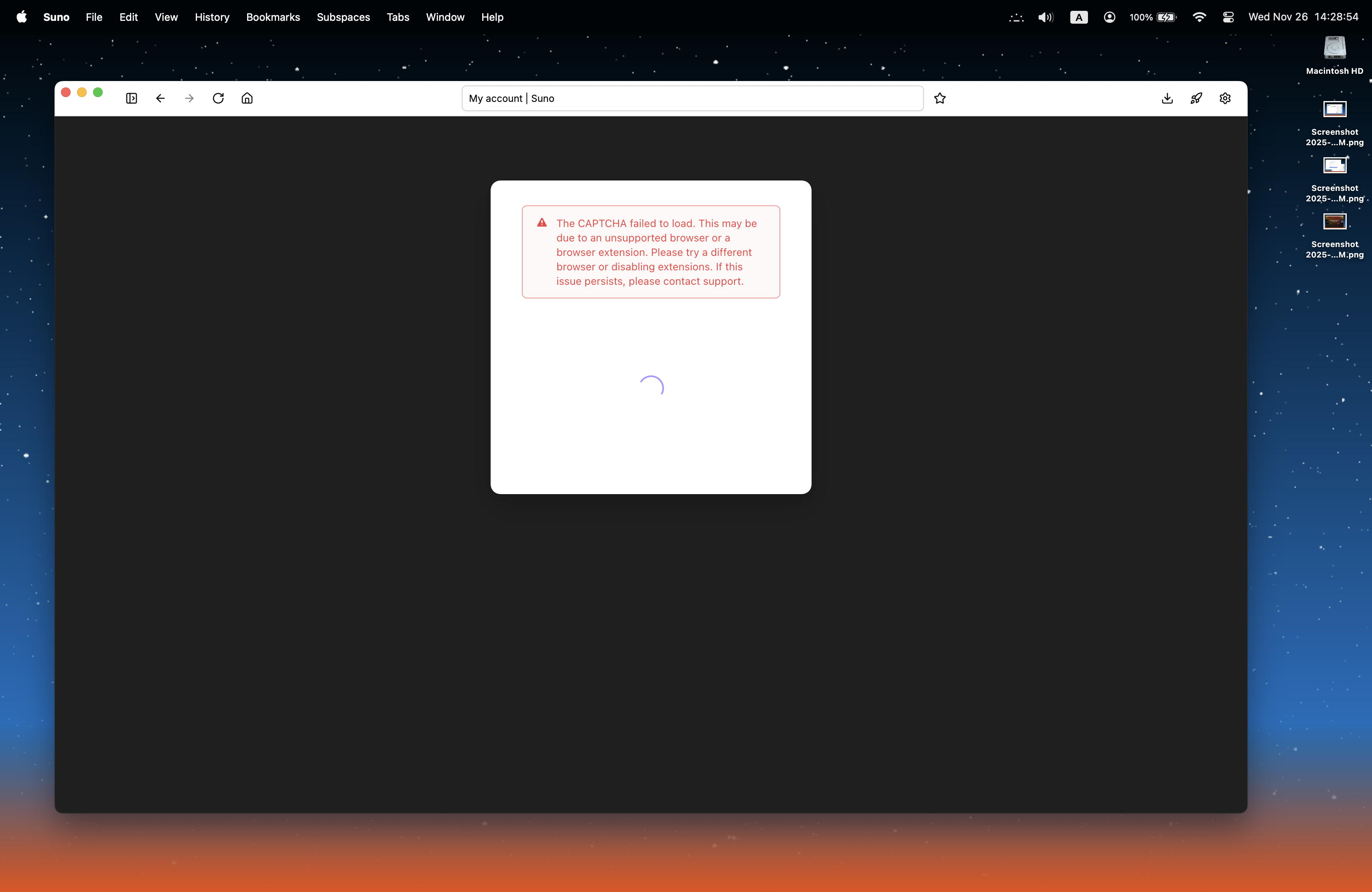Open the home page icon

coord(247,99)
